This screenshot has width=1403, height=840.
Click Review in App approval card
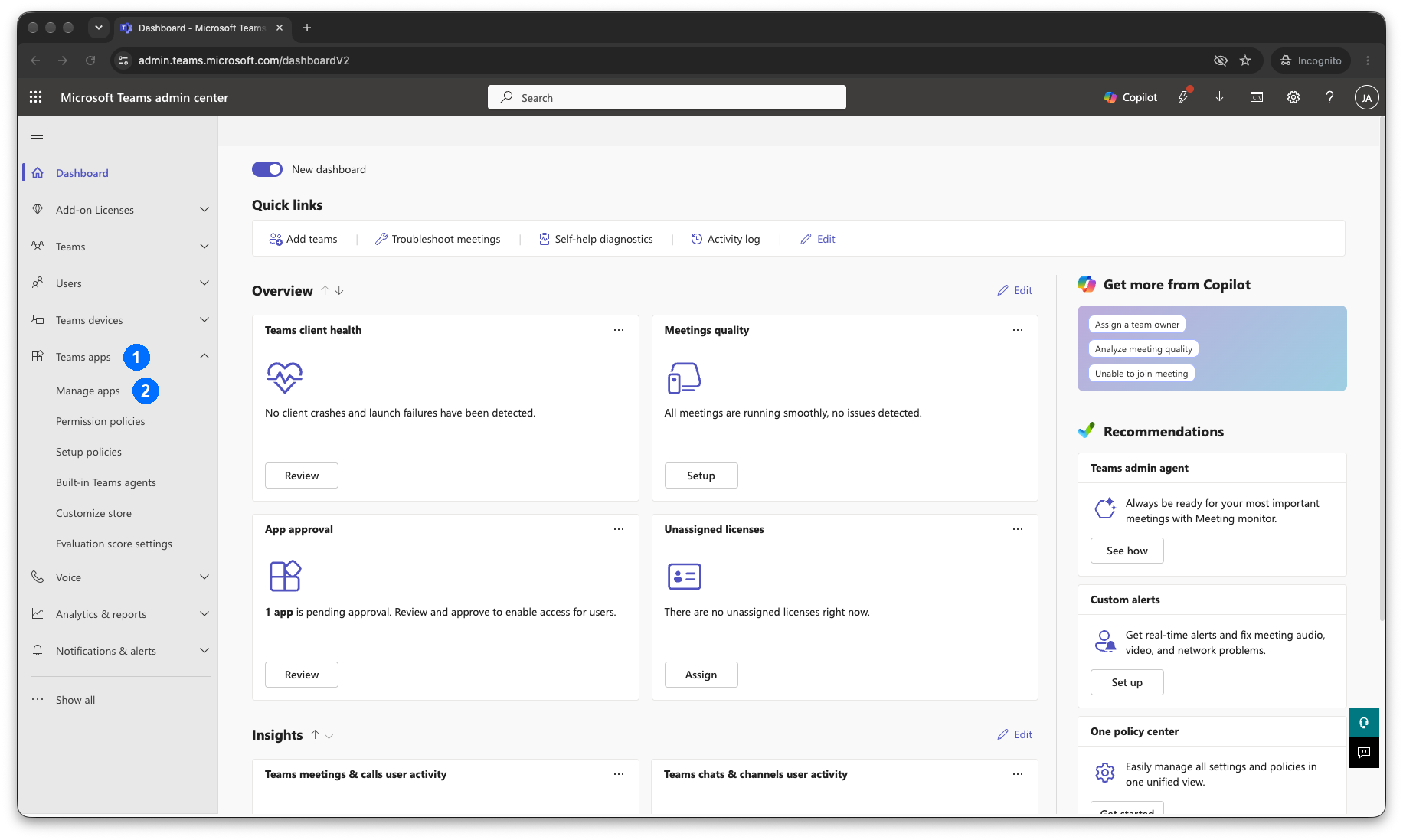pos(302,675)
